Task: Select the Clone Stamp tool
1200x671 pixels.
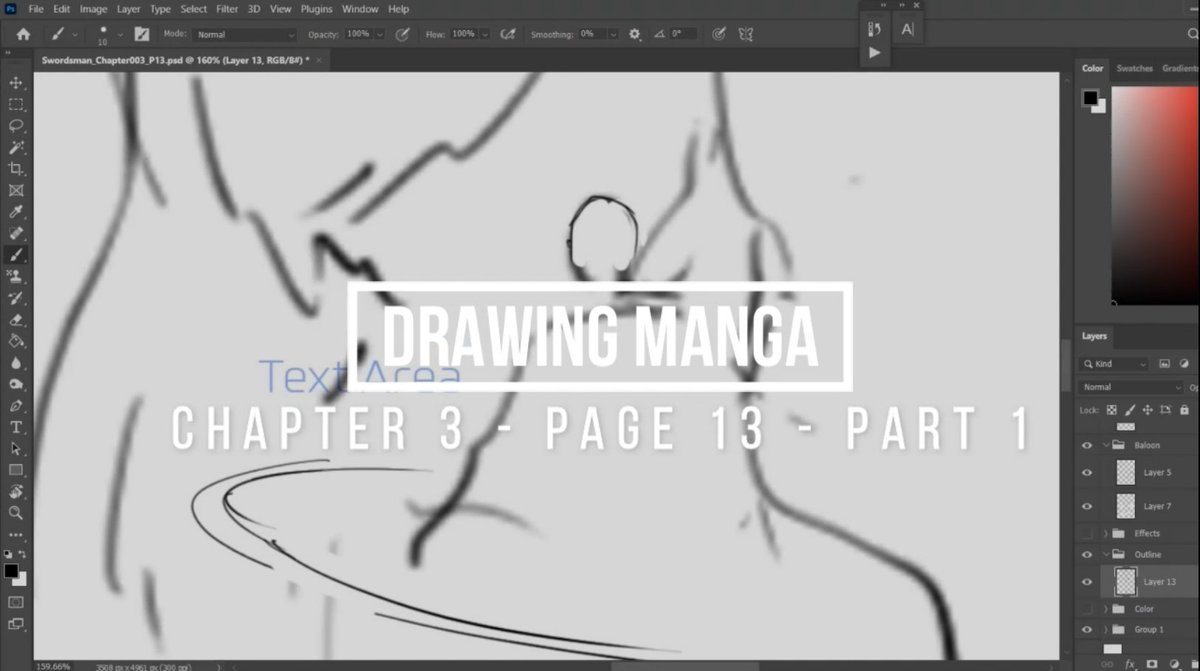Action: click(16, 276)
